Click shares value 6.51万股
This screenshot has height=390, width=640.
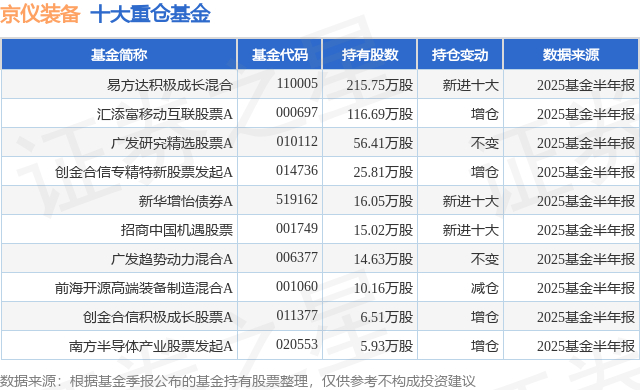[x=387, y=317]
